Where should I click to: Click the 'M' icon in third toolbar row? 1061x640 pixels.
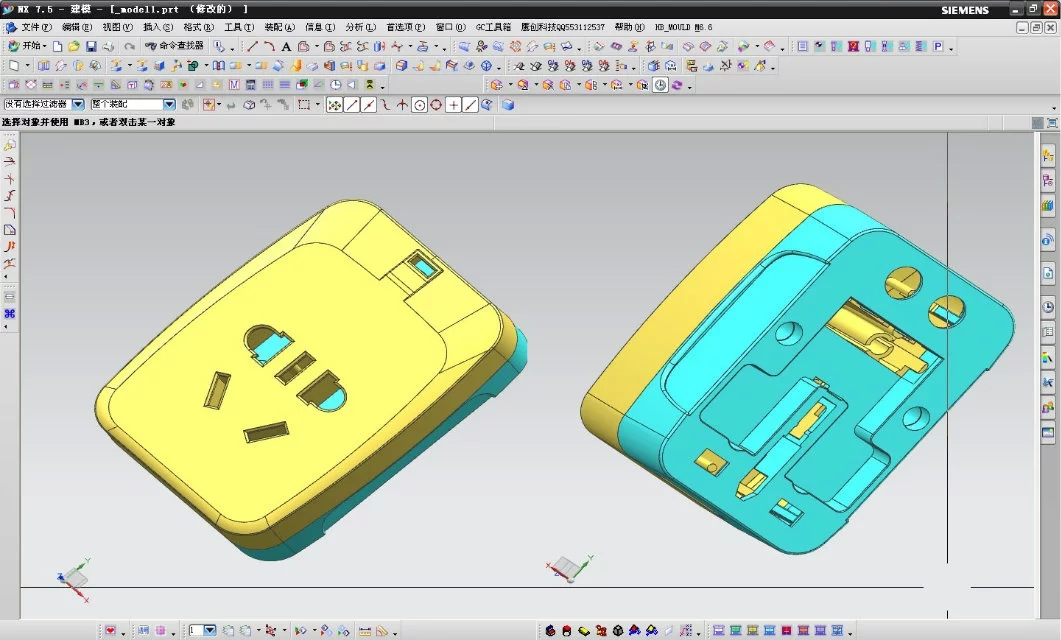[x=234, y=85]
